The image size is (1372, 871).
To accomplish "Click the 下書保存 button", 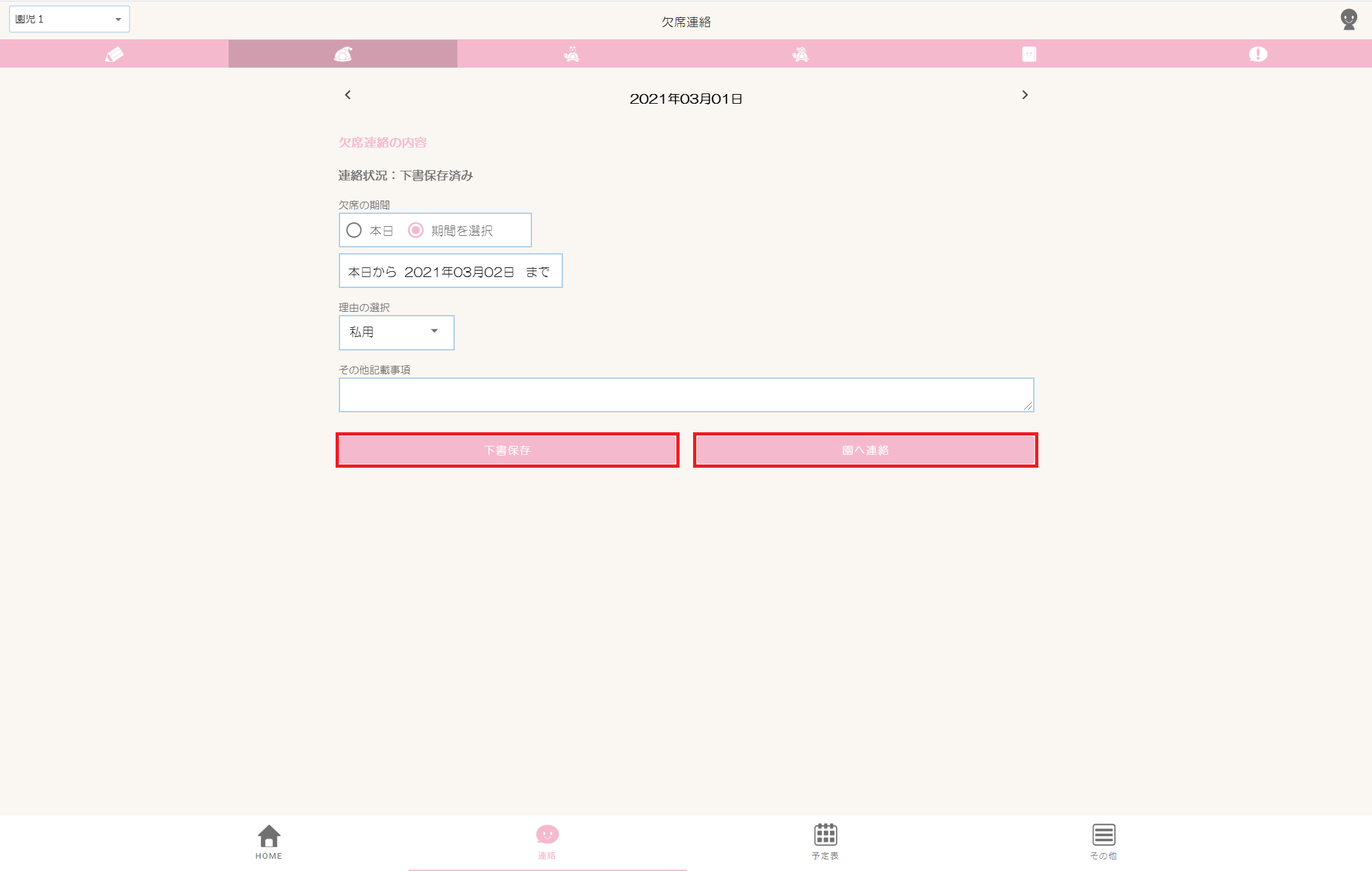I will pos(508,450).
